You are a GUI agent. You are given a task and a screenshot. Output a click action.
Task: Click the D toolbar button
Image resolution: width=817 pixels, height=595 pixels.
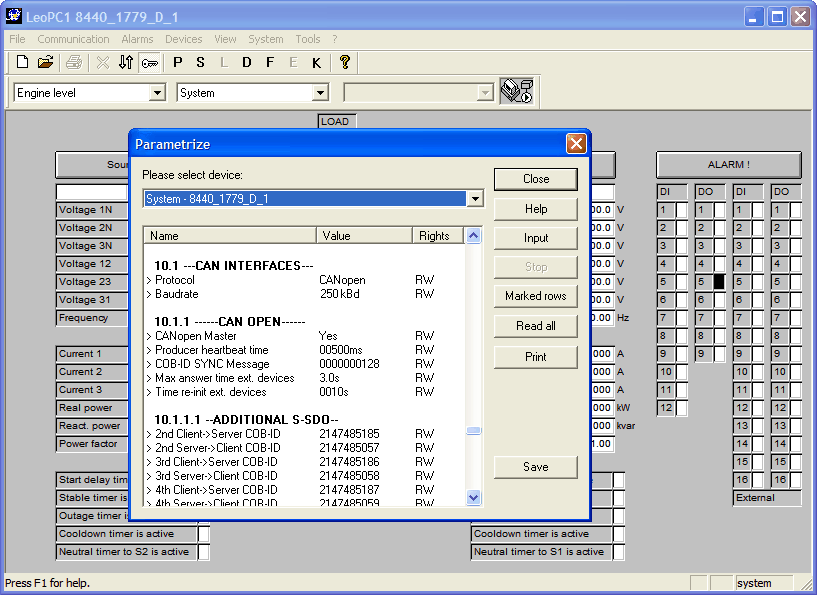click(x=246, y=63)
